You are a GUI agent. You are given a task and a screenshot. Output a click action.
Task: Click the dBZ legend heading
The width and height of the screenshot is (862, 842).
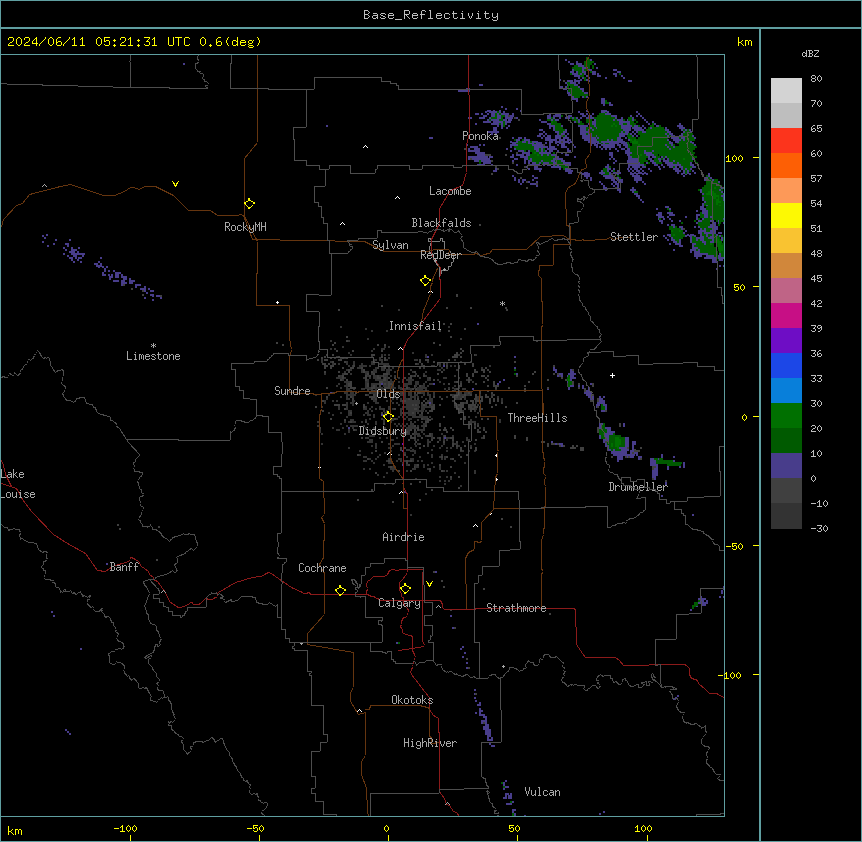click(x=810, y=53)
